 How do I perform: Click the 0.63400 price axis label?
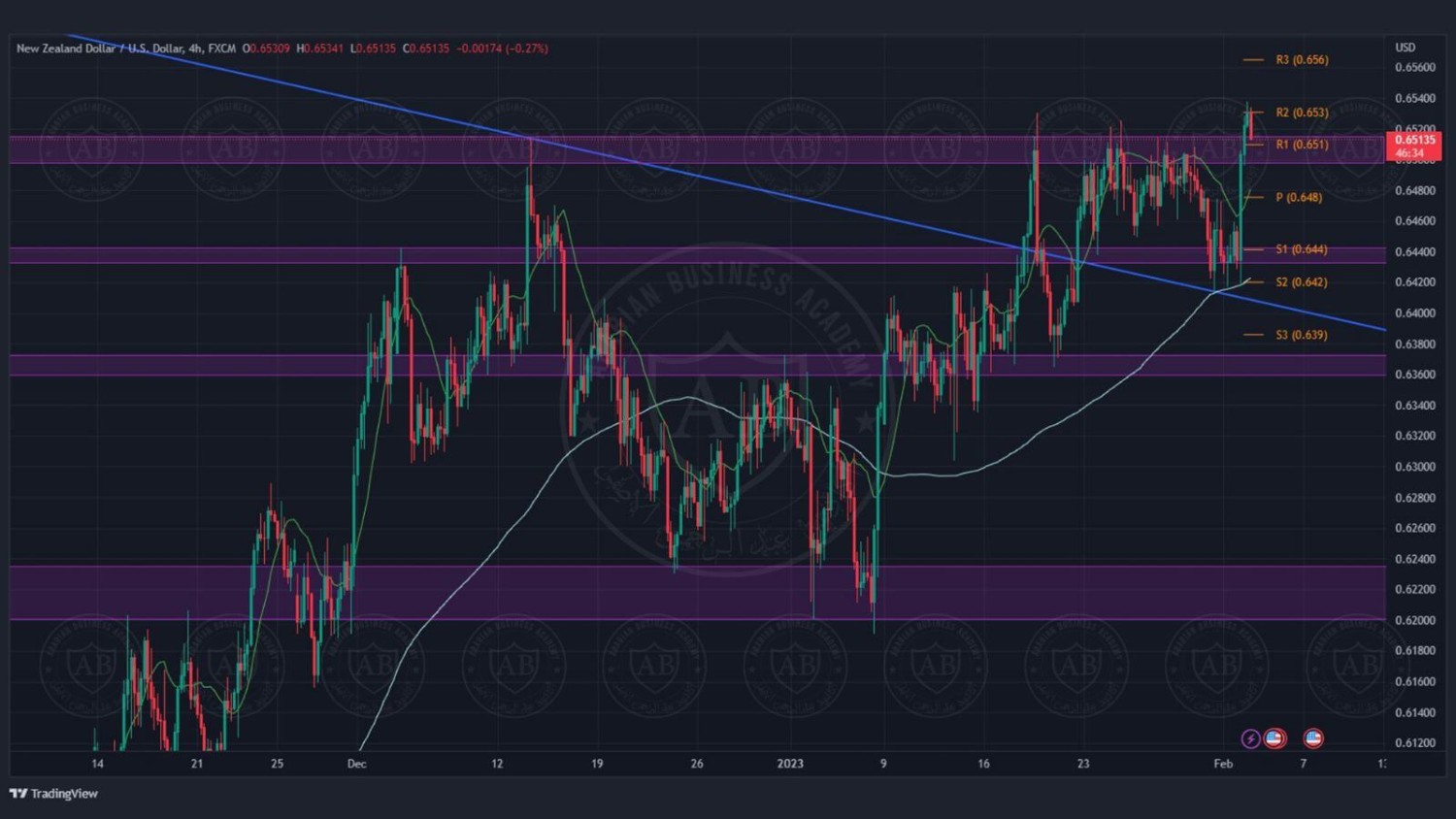(x=1414, y=406)
